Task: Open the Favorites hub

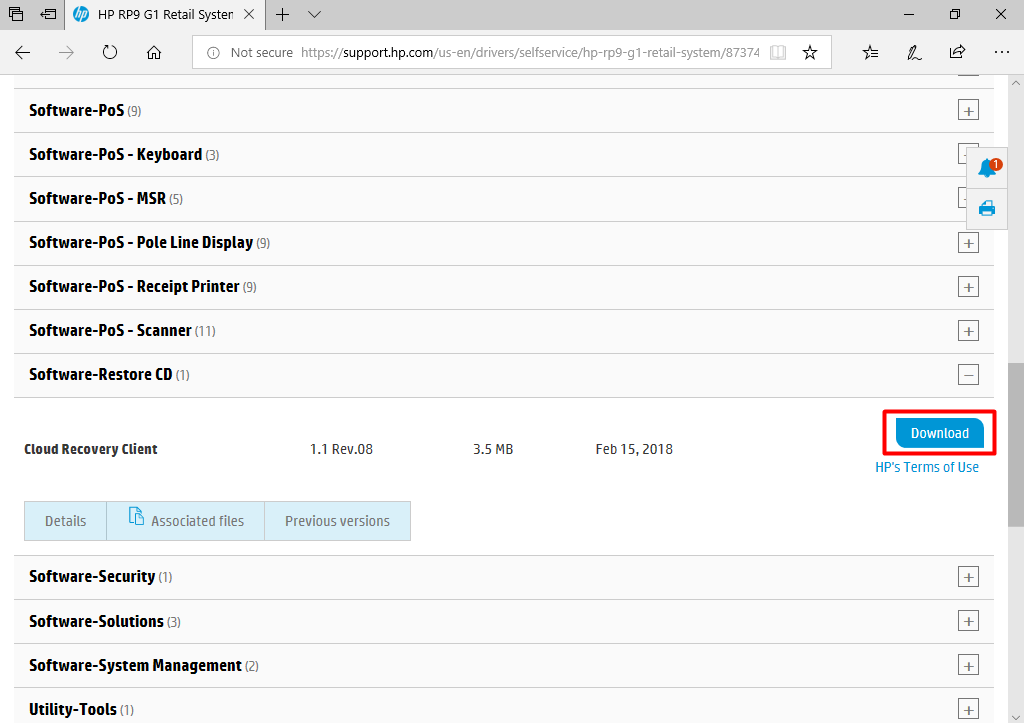Action: [x=871, y=52]
